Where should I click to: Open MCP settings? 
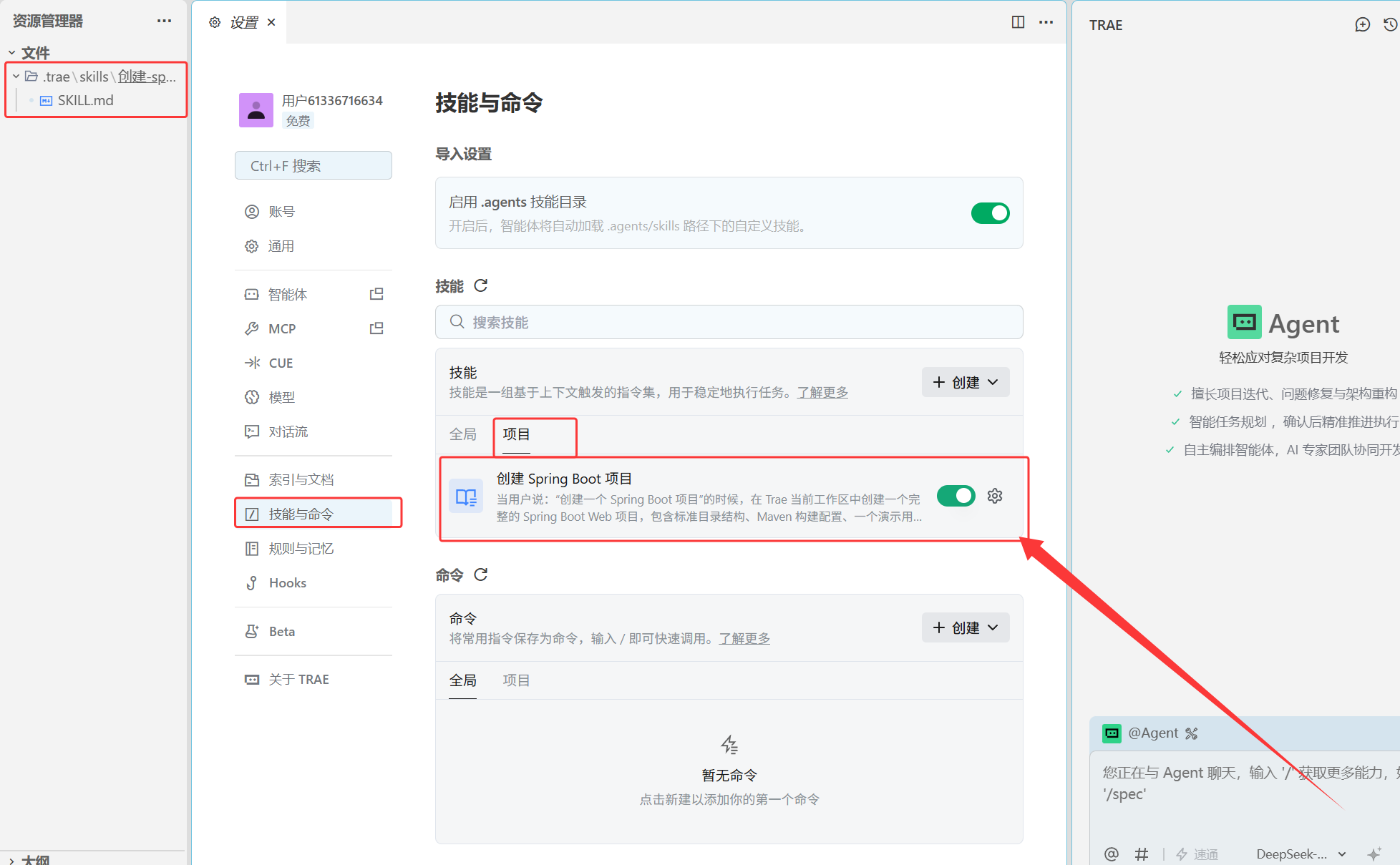coord(281,329)
